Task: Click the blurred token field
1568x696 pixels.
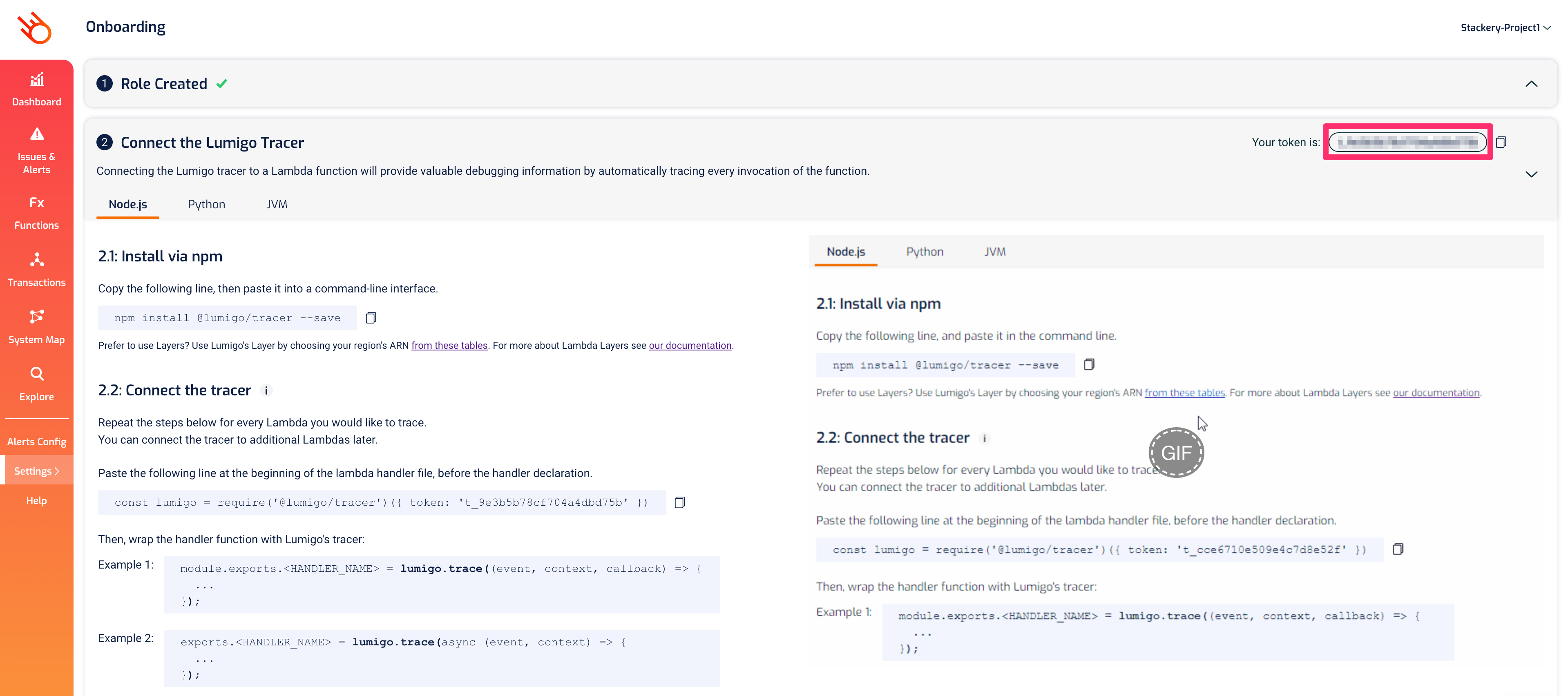Action: pyautogui.click(x=1407, y=143)
